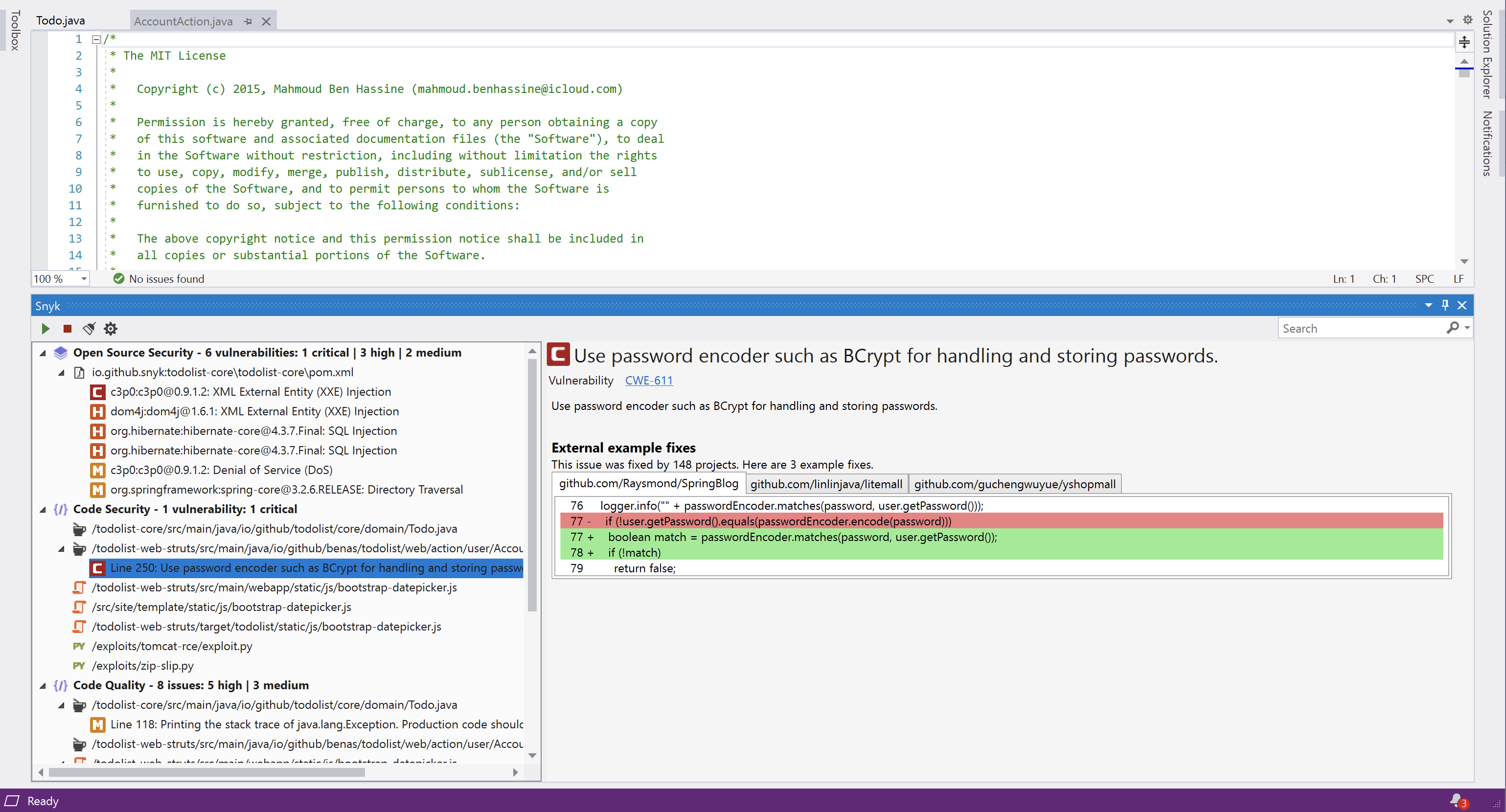1506x812 pixels.
Task: Click the Ln: 1 line indicator
Action: pyautogui.click(x=1343, y=279)
